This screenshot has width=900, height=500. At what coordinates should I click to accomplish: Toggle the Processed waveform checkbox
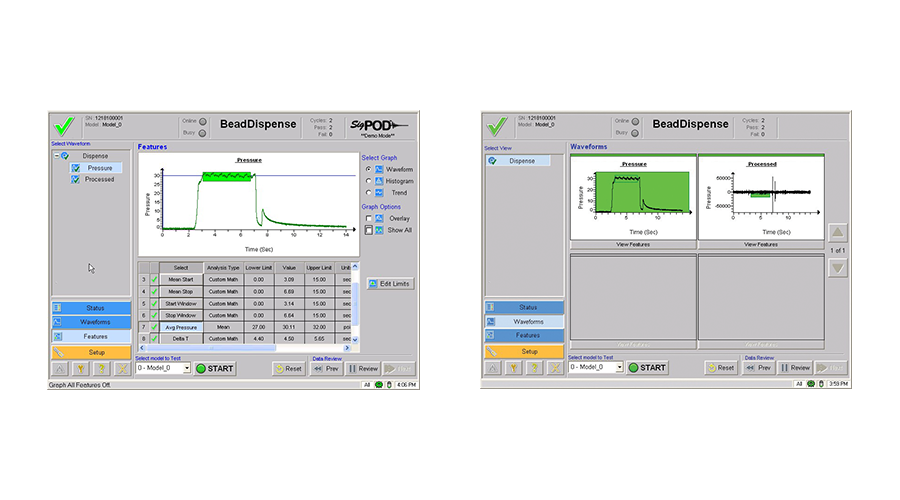(x=76, y=180)
